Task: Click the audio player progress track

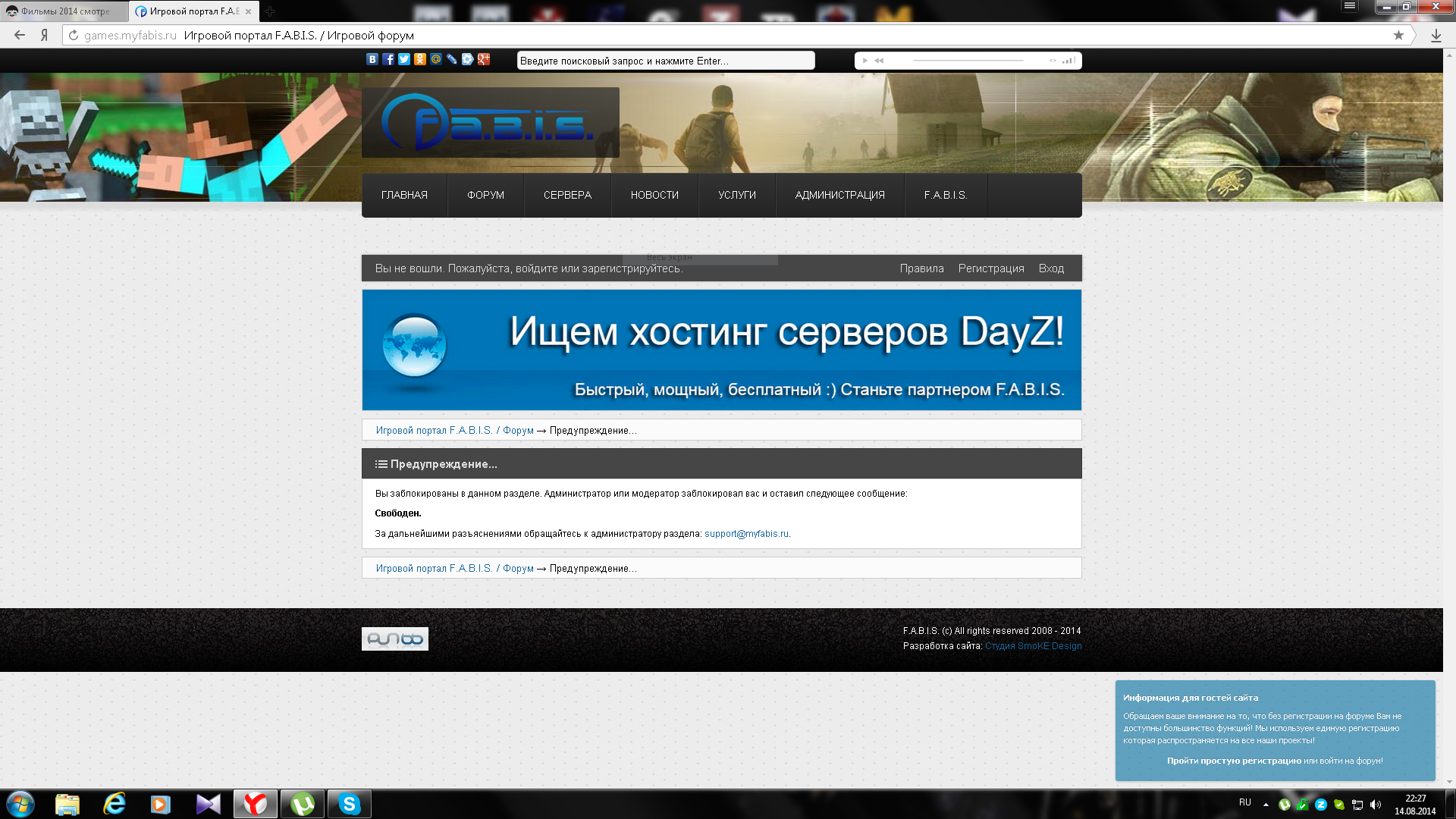Action: (968, 61)
